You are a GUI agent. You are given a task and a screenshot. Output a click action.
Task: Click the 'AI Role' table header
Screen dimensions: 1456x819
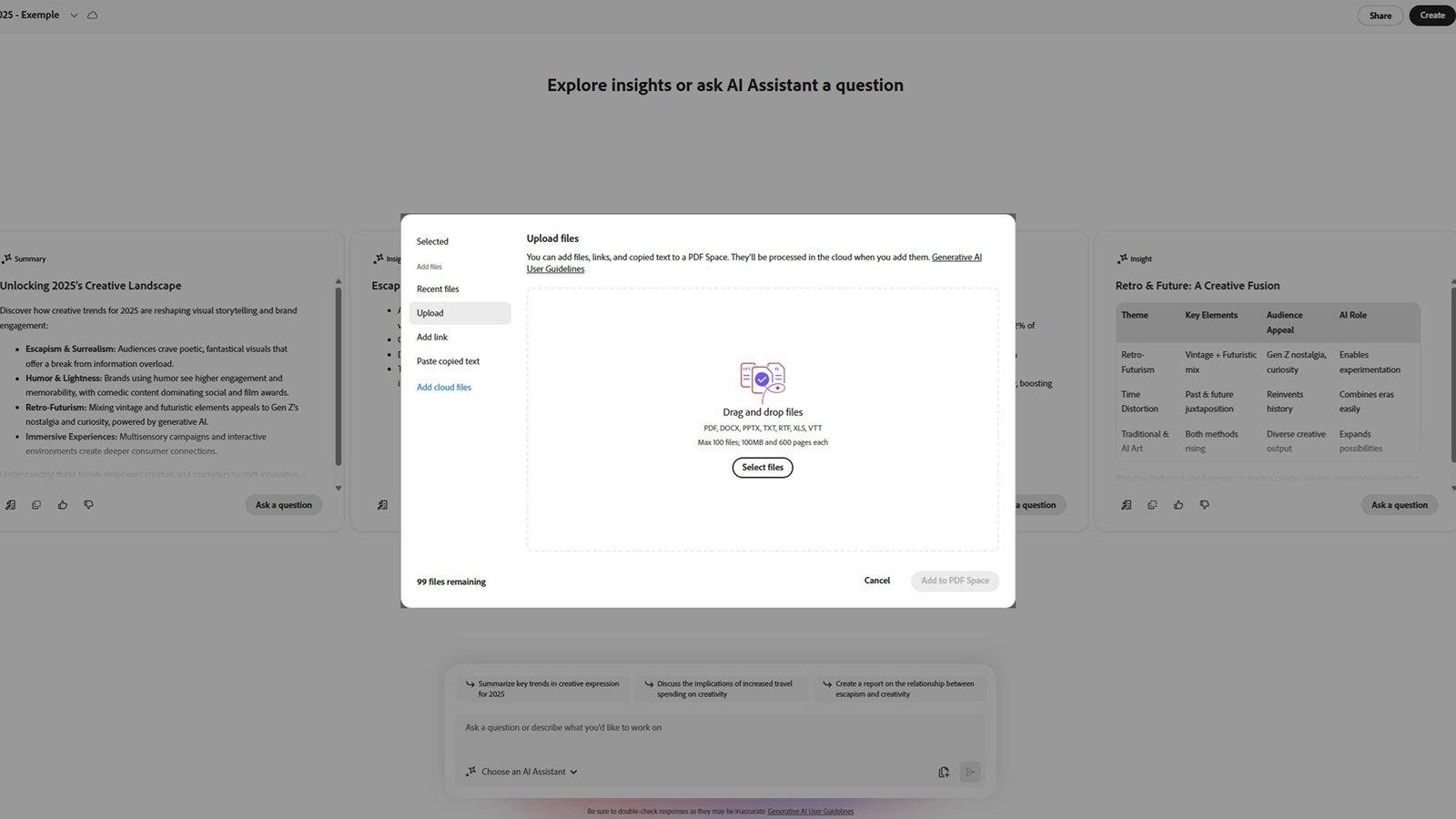pyautogui.click(x=1353, y=316)
